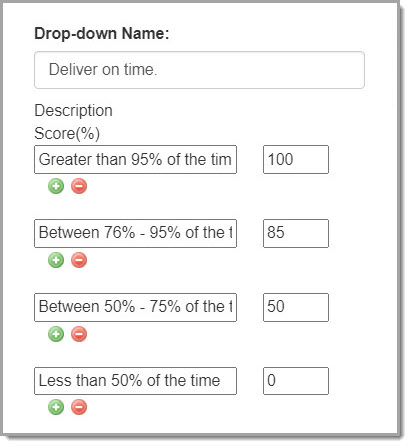Delete the Between 76% - 95% row
Viewport: 410px width, 446px height.
79,260
